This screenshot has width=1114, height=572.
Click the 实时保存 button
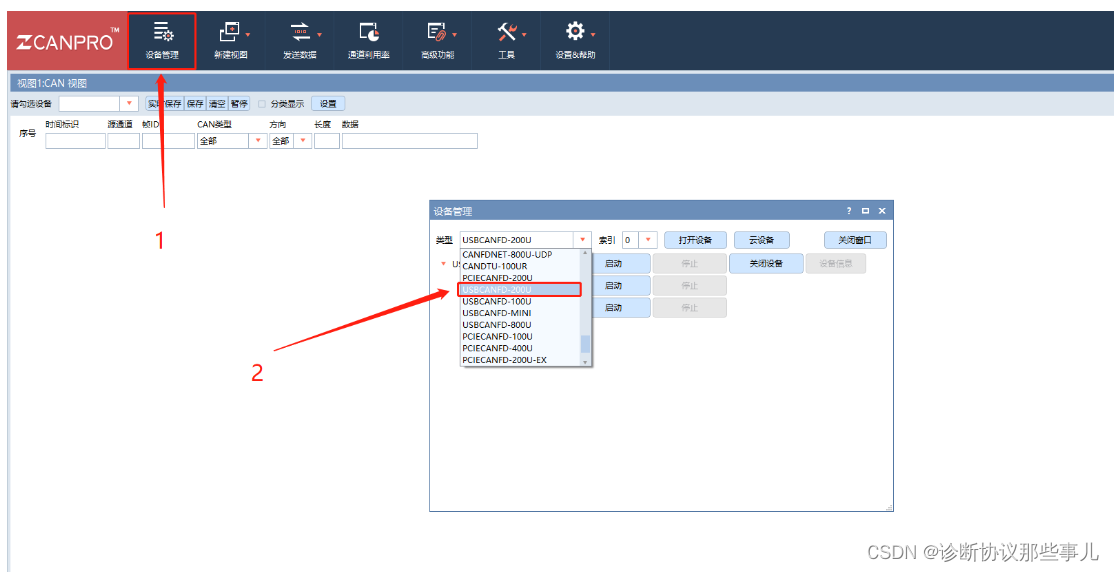pyautogui.click(x=165, y=104)
